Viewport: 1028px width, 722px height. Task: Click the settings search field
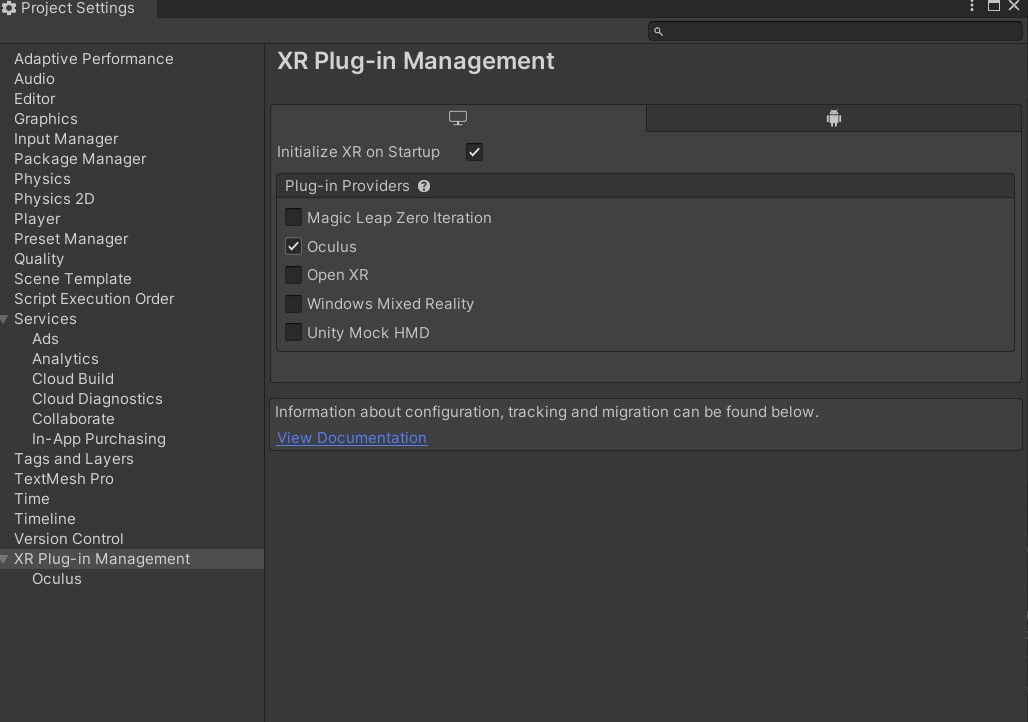coord(835,31)
